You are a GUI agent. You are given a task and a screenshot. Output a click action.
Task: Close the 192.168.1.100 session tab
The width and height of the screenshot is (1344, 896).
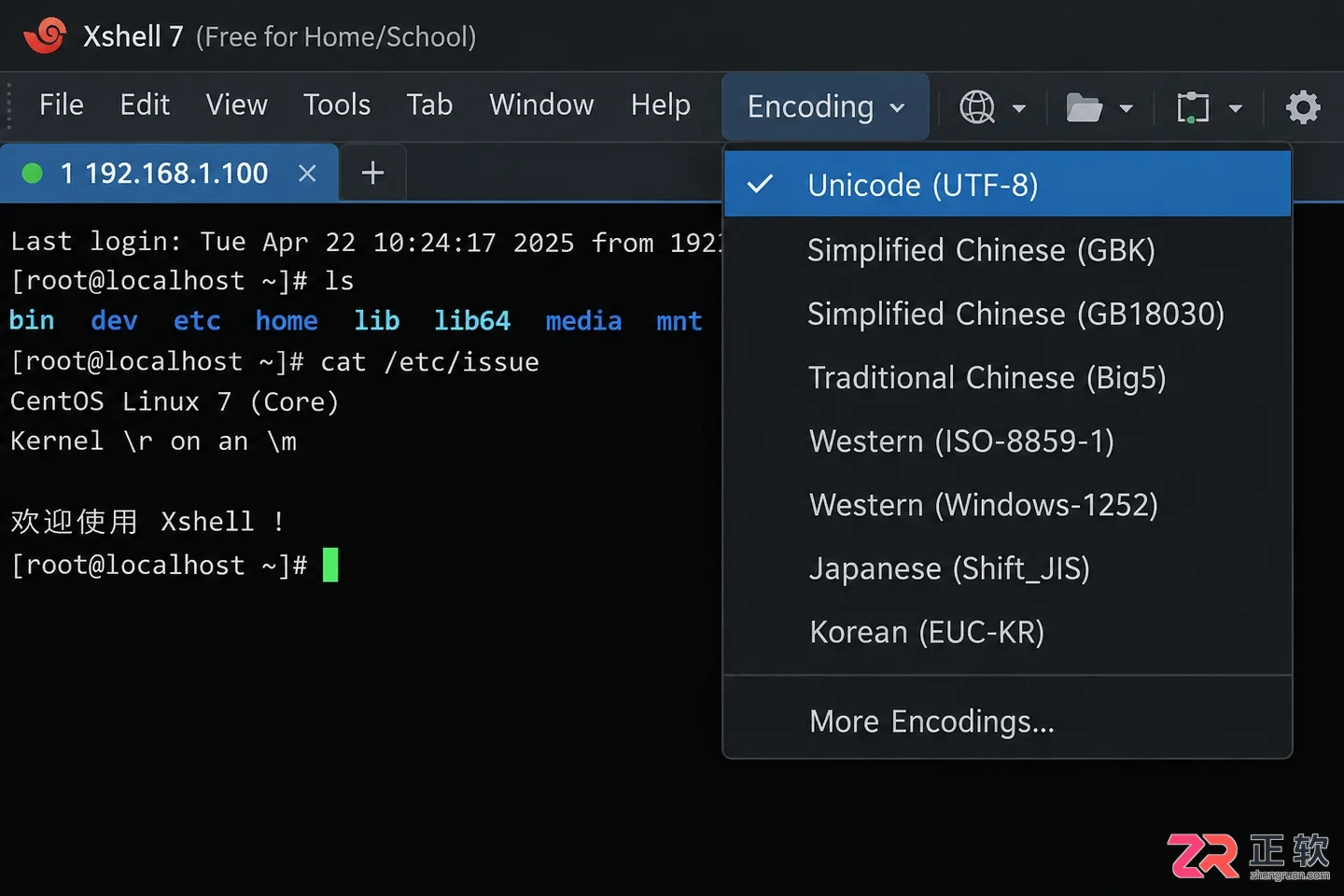[307, 174]
